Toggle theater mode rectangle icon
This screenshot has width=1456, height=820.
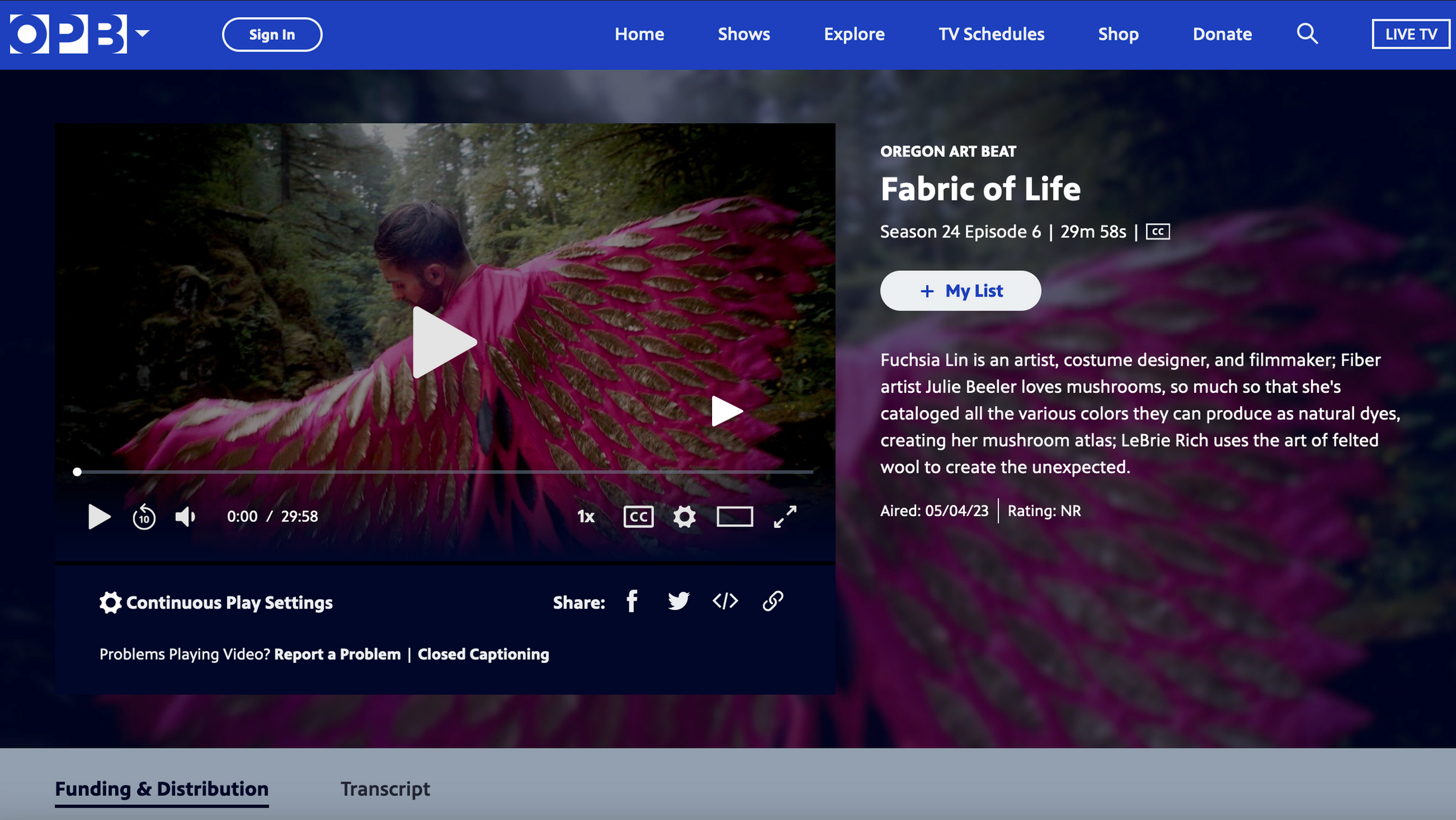735,517
